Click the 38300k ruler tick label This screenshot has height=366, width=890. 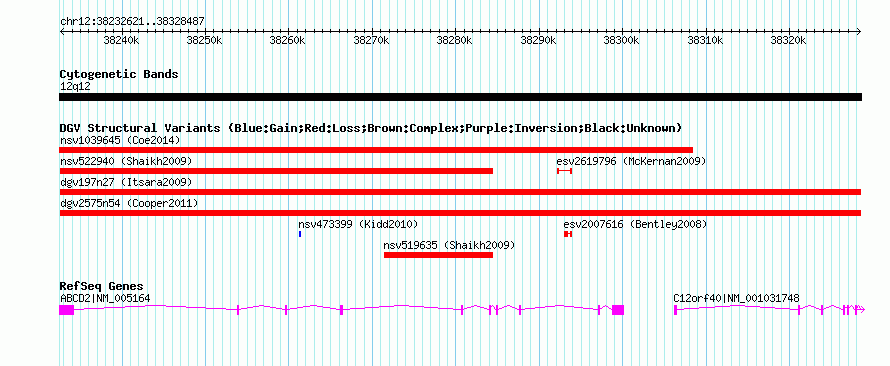point(622,40)
